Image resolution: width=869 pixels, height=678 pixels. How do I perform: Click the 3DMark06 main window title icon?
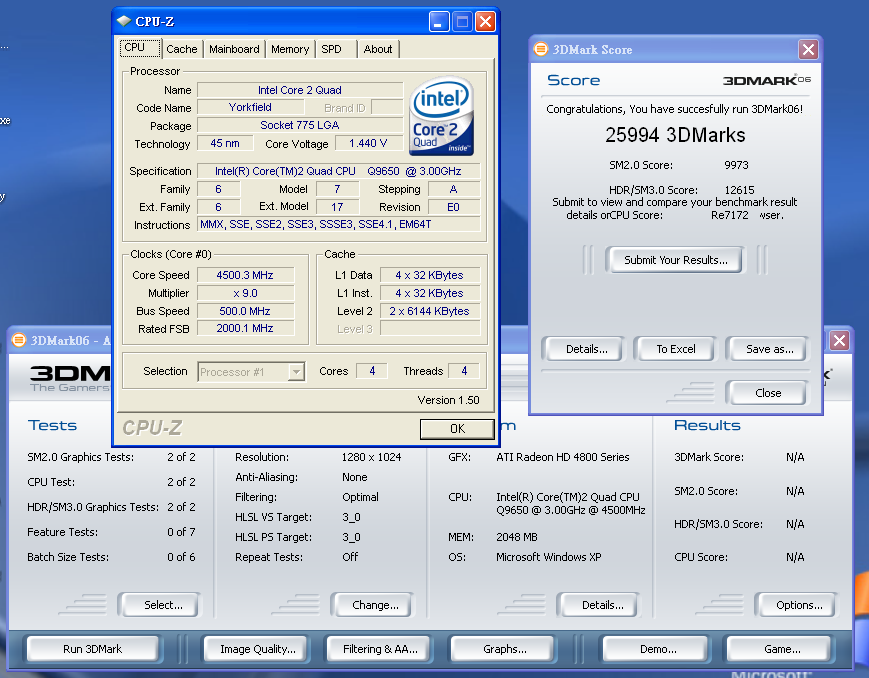19,339
